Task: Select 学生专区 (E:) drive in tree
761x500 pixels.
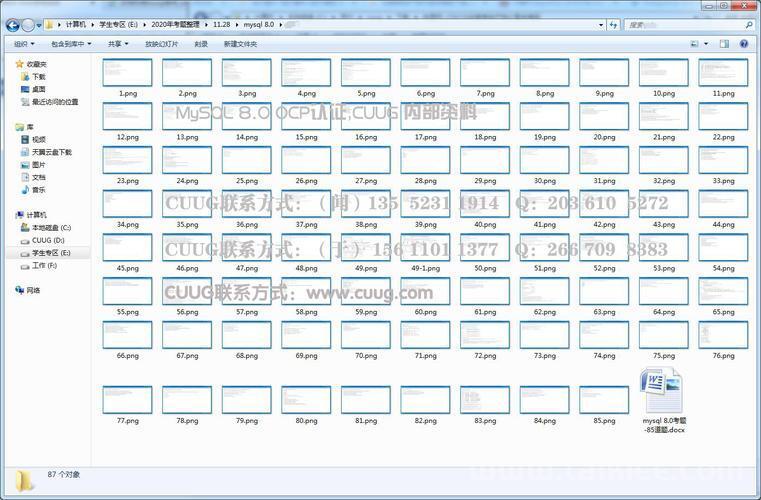Action: (x=46, y=253)
